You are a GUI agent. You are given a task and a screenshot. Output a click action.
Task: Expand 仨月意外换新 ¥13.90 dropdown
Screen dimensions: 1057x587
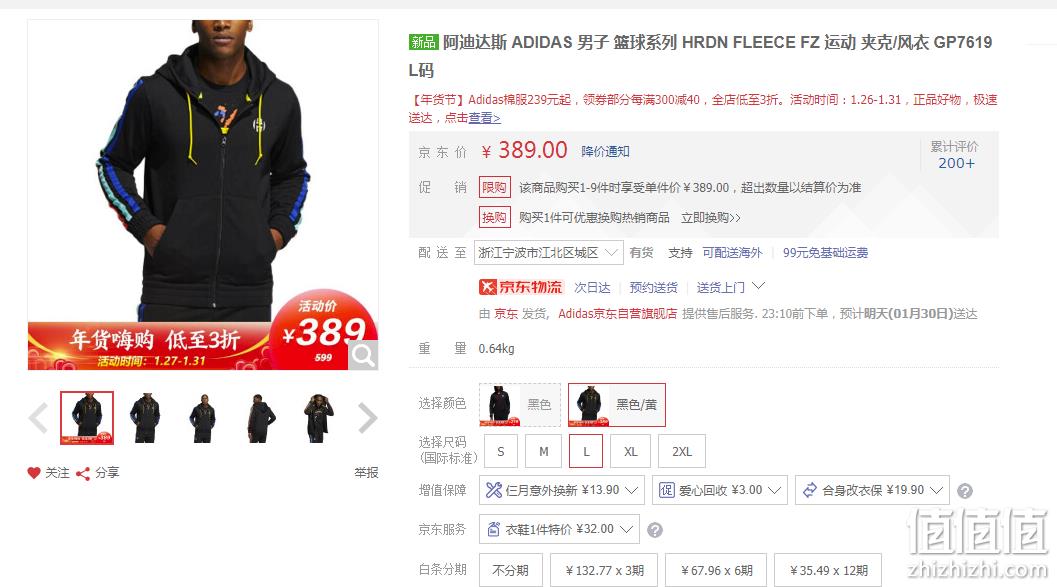pyautogui.click(x=562, y=490)
